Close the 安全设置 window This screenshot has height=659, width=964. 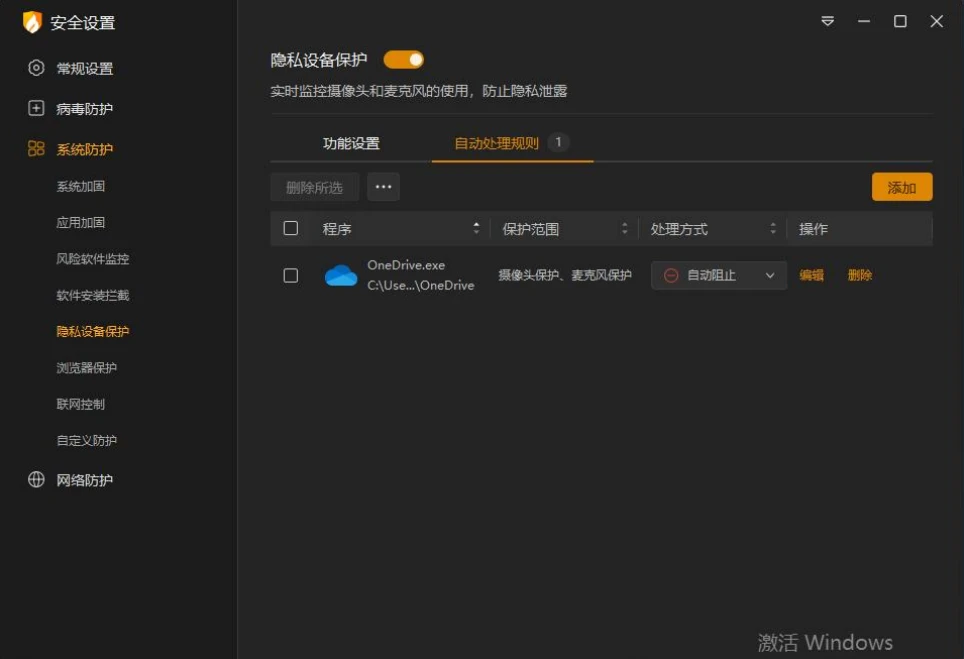point(936,22)
